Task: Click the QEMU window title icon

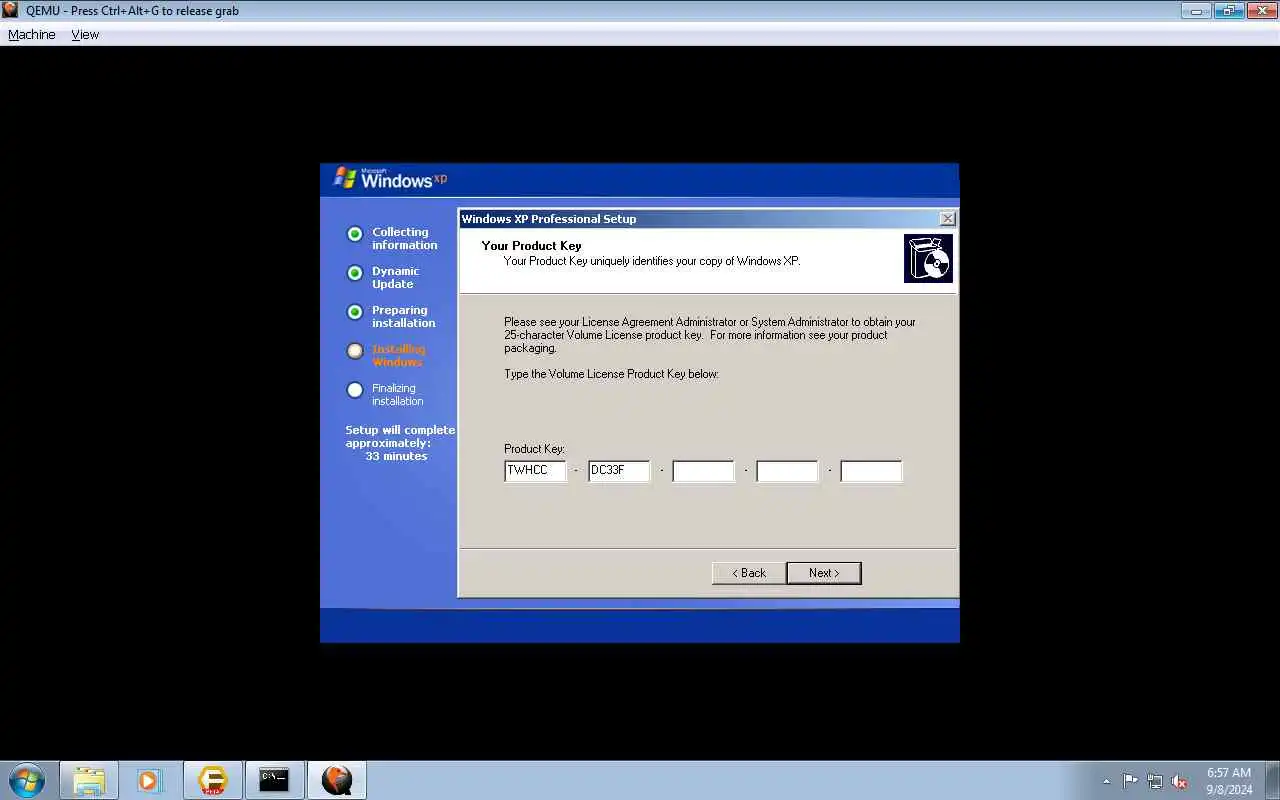Action: pos(10,10)
